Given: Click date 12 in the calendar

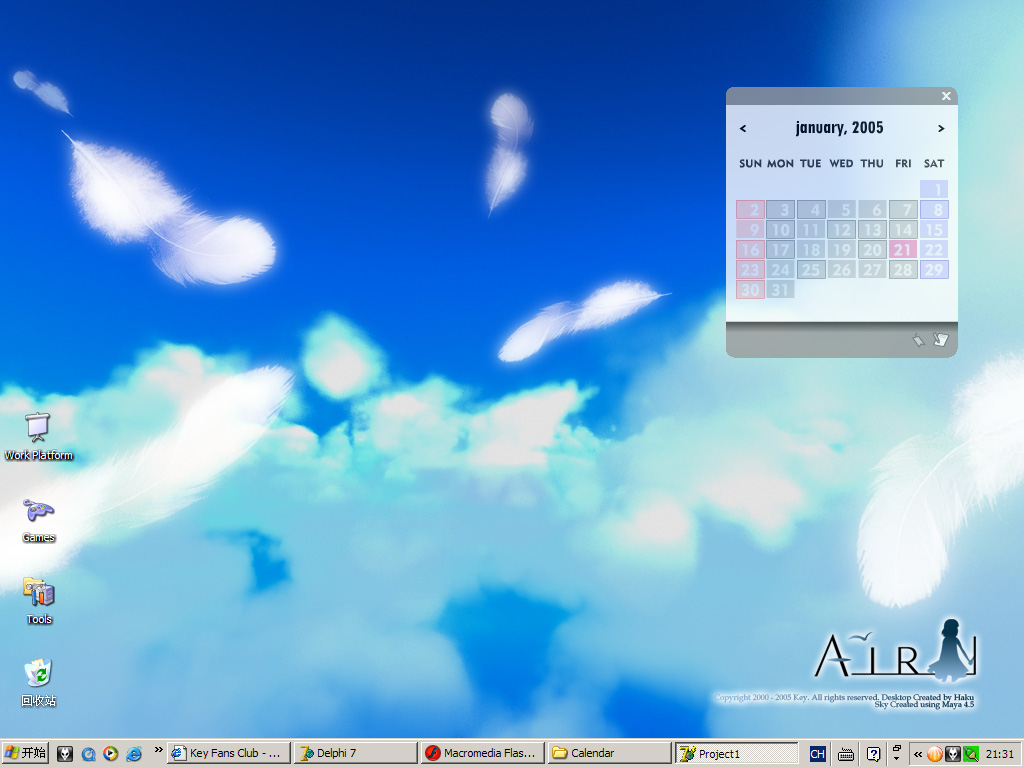Looking at the screenshot, I should [842, 230].
